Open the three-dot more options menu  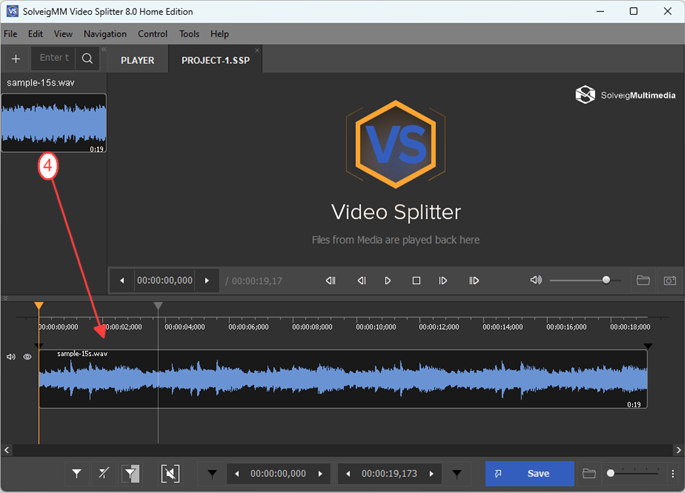click(673, 473)
